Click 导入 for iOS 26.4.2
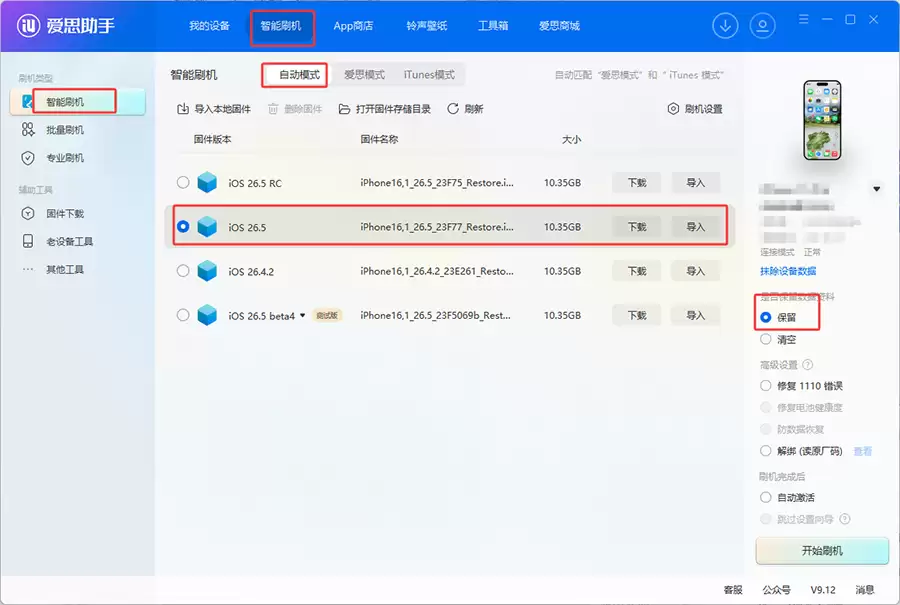900x605 pixels. (696, 271)
